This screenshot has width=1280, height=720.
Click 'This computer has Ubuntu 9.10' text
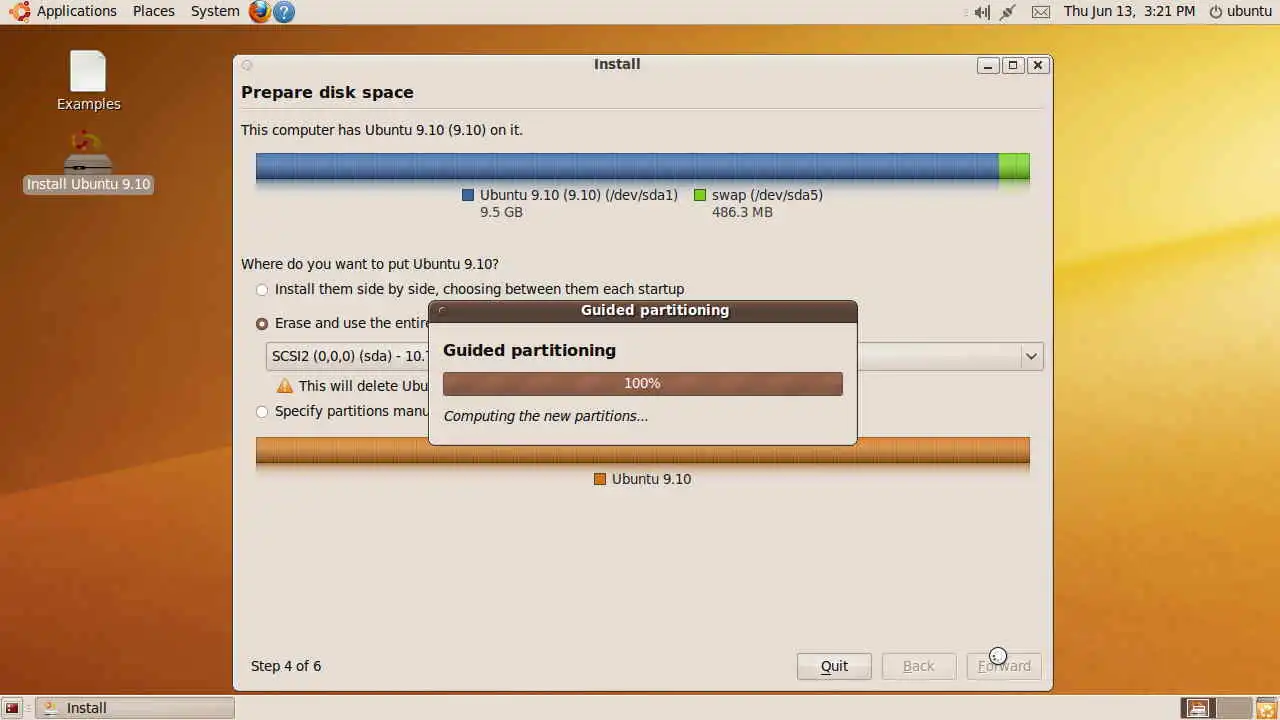(382, 131)
